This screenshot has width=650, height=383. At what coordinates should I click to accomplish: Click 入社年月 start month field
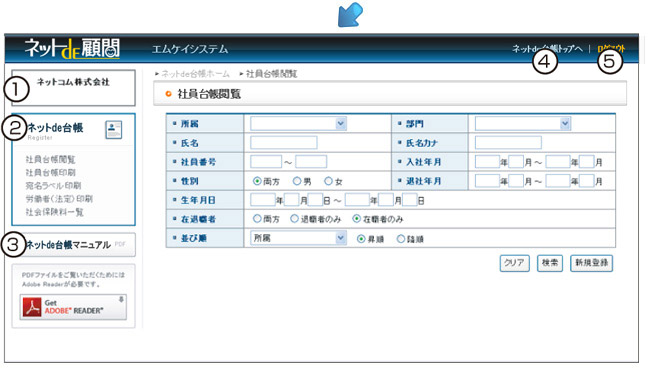516,162
